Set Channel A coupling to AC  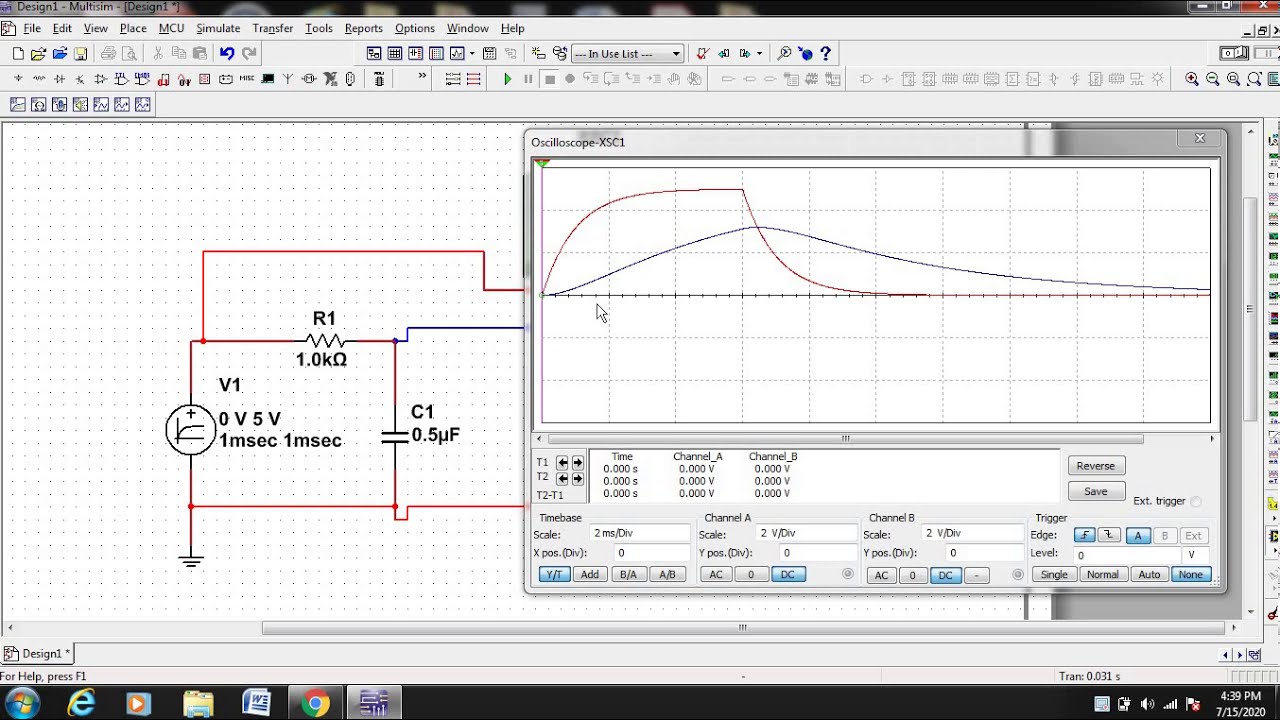[x=716, y=575]
